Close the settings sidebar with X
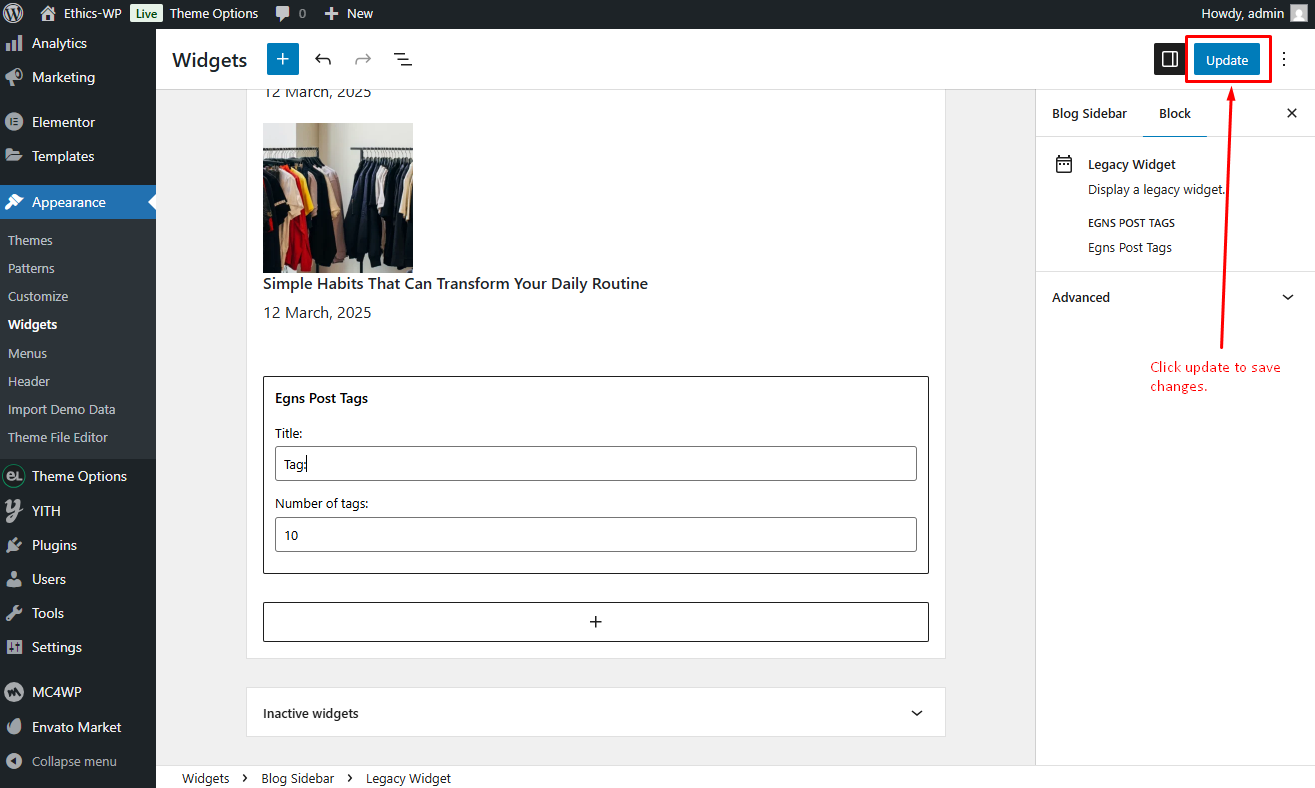Screen dimensions: 1315x788 click(1291, 113)
